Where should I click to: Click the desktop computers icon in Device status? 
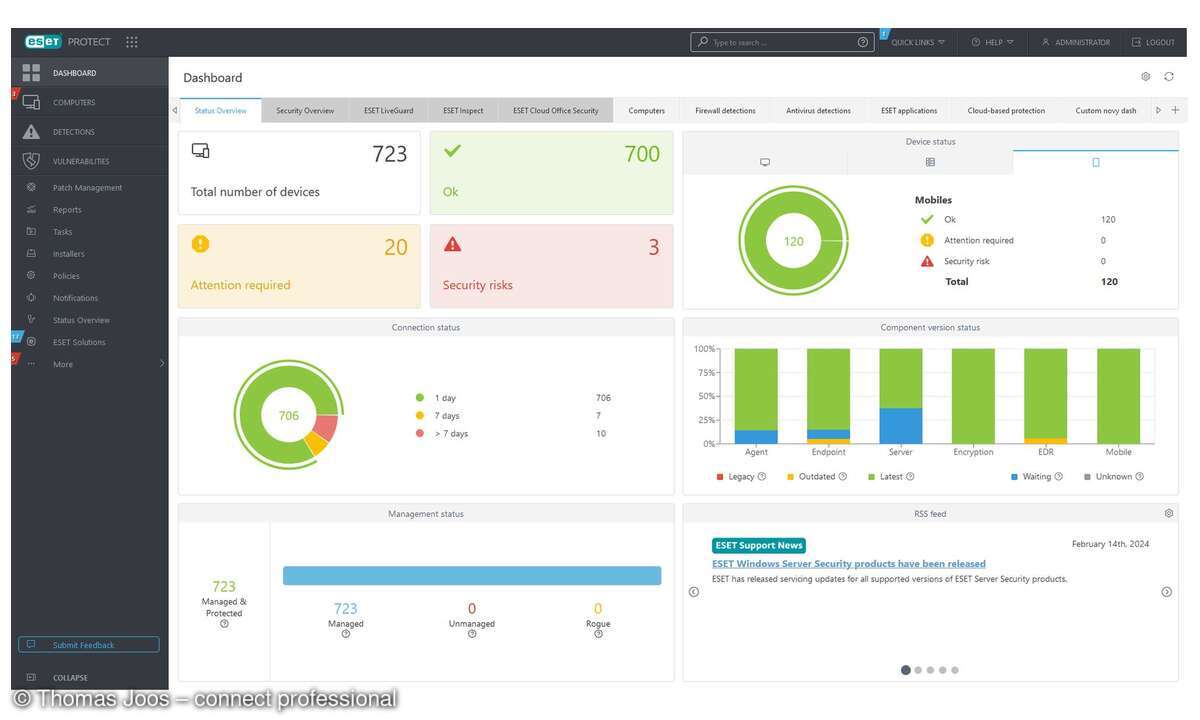tap(765, 162)
